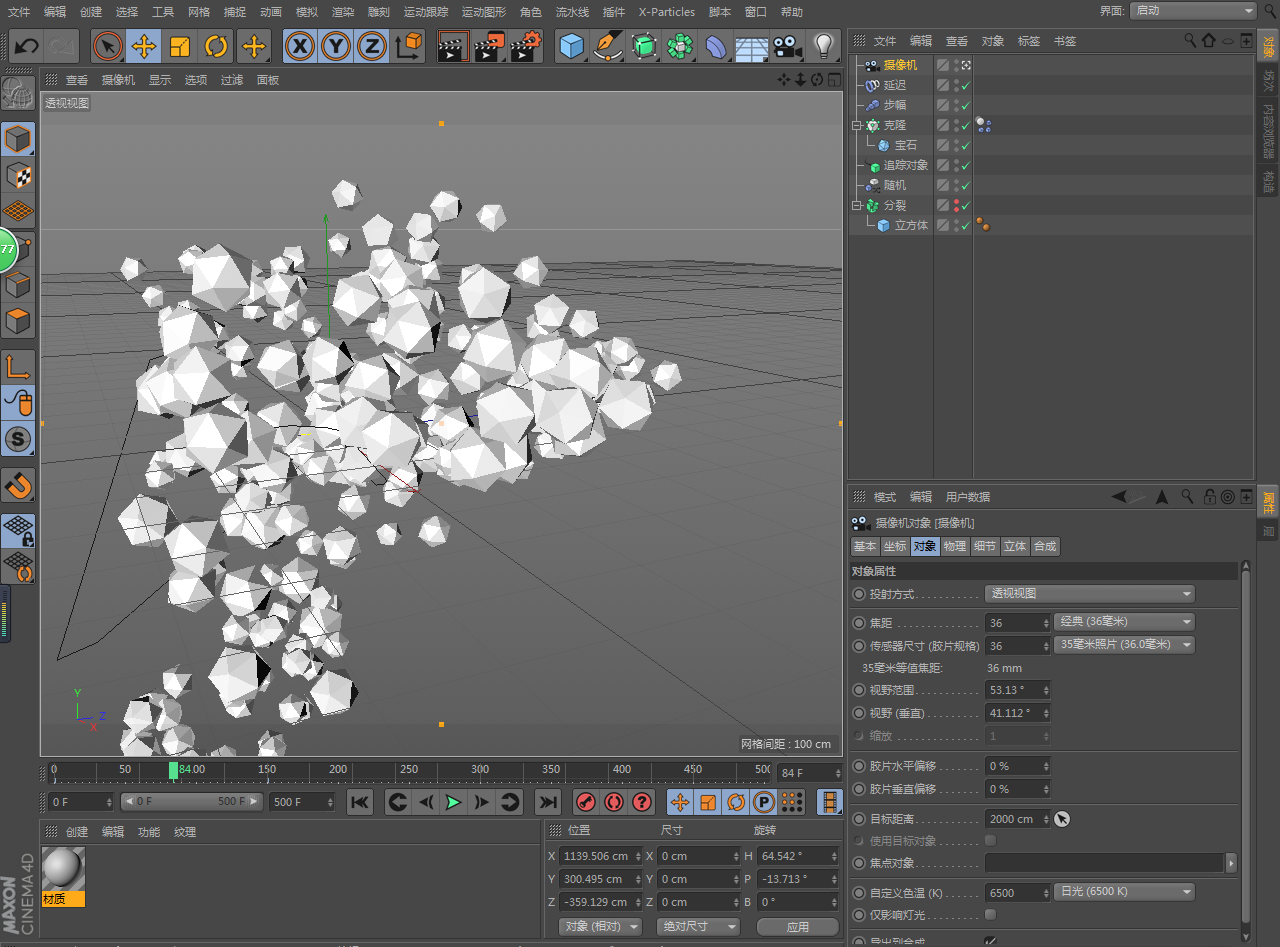This screenshot has height=947, width=1280.
Task: Collapse the 克隆 tree node
Action: (856, 126)
